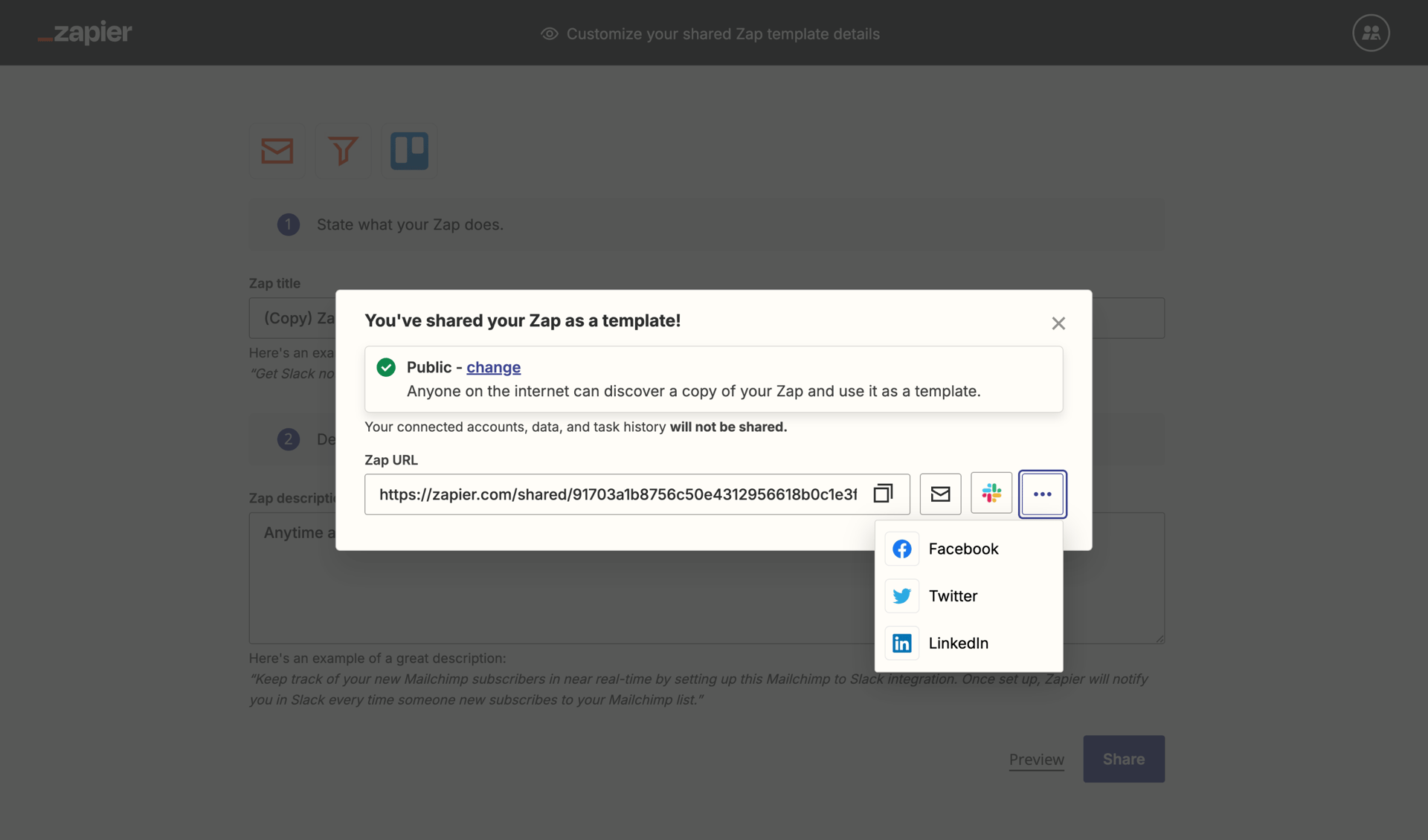Select the Mailchimp email trigger icon
This screenshot has width=1428, height=840.
[277, 151]
